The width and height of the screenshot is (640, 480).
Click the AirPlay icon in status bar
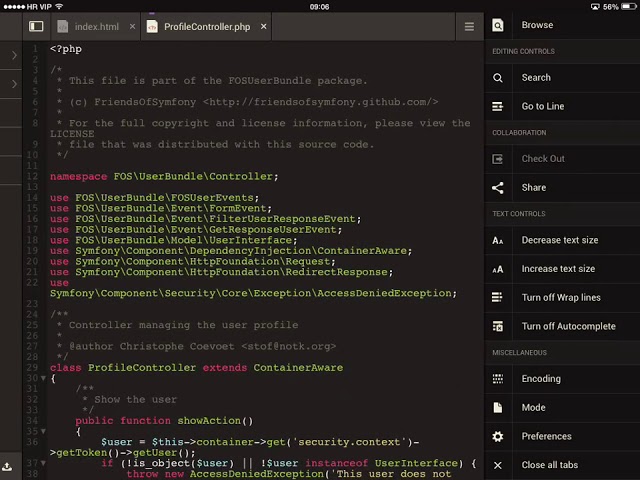(595, 7)
